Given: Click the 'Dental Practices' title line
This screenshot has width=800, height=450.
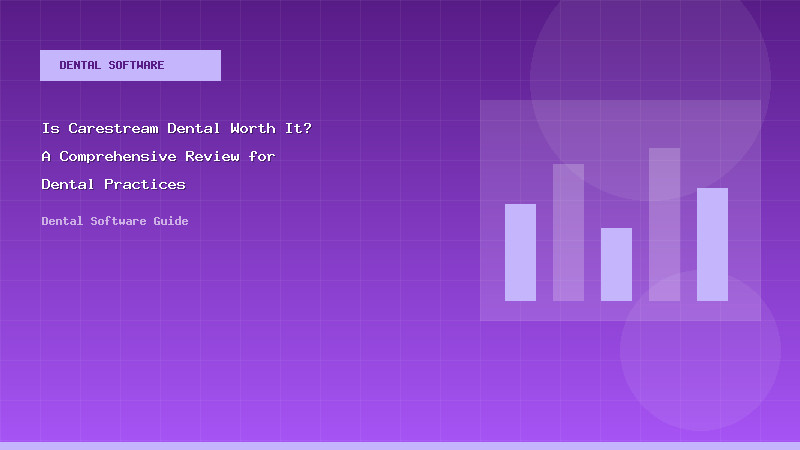Looking at the screenshot, I should pos(113,184).
